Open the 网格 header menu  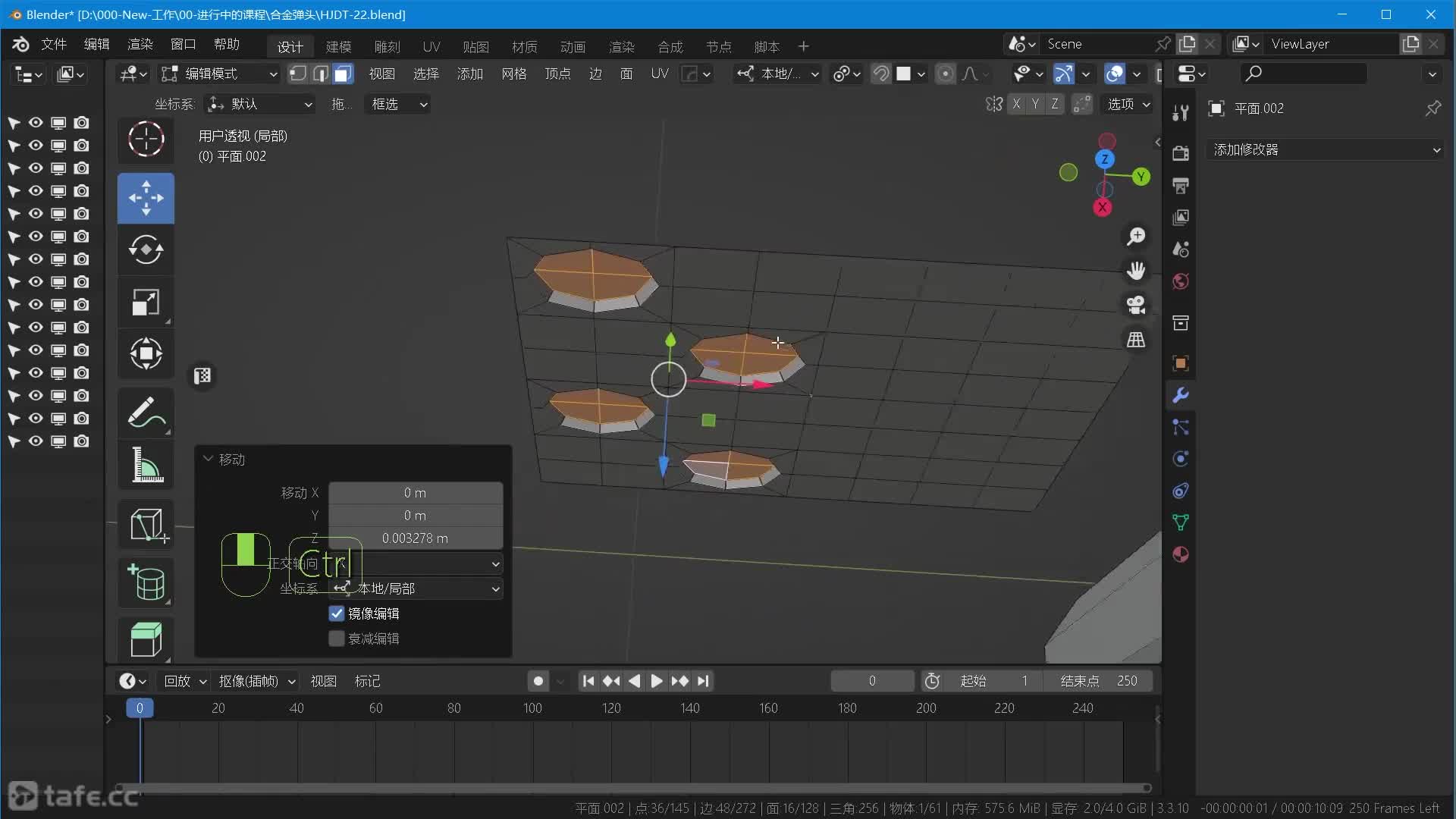(x=513, y=74)
